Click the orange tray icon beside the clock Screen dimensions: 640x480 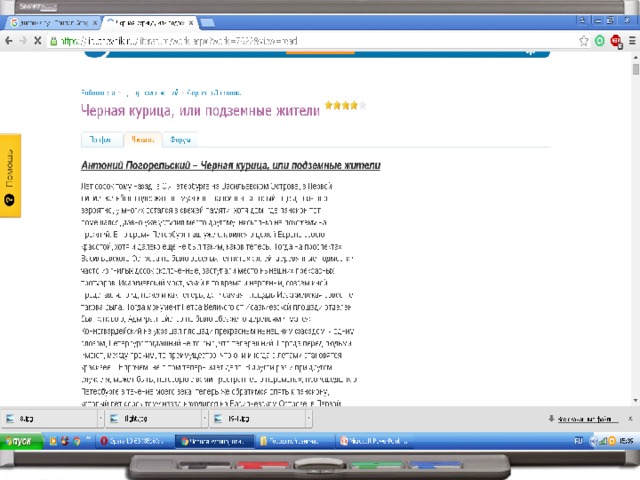point(612,441)
